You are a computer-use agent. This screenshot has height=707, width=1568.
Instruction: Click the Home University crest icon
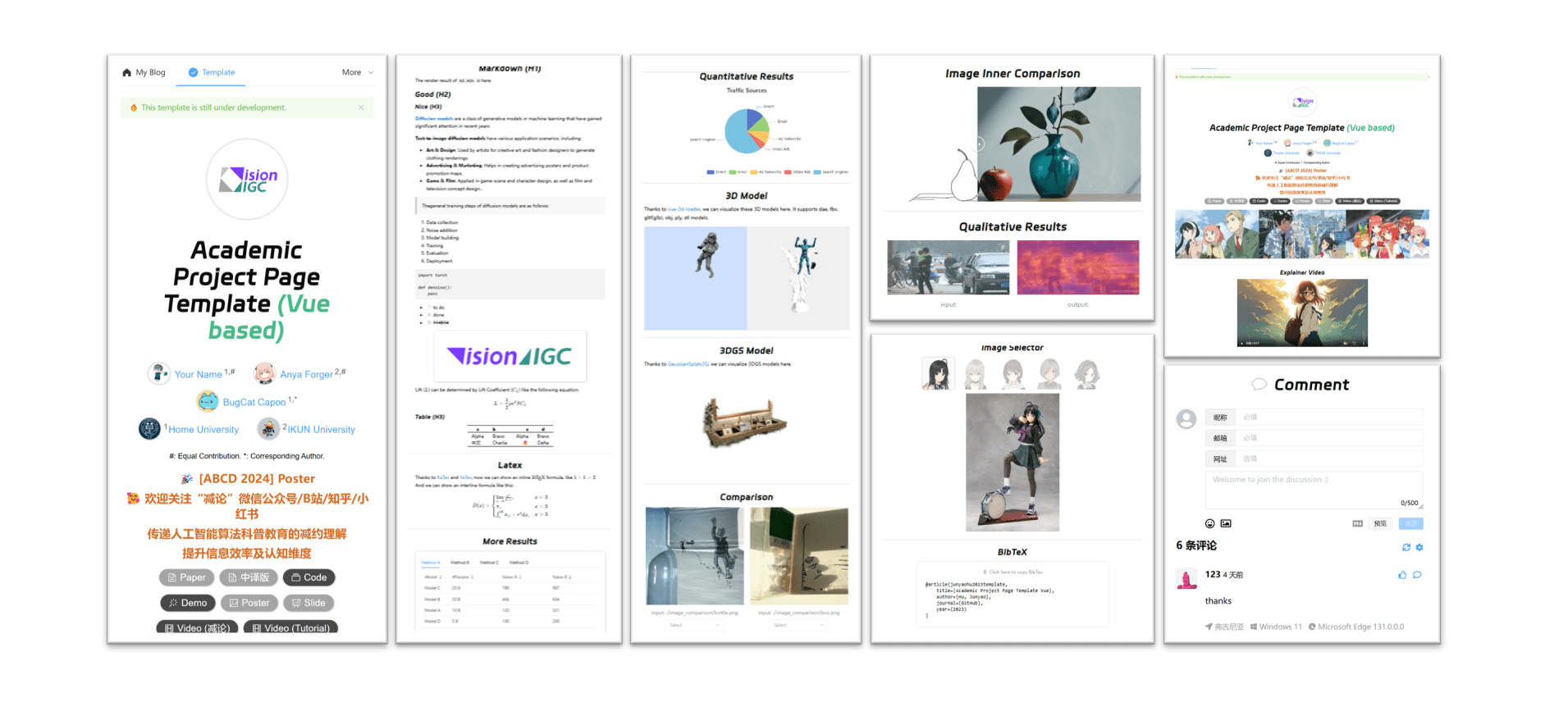(149, 428)
